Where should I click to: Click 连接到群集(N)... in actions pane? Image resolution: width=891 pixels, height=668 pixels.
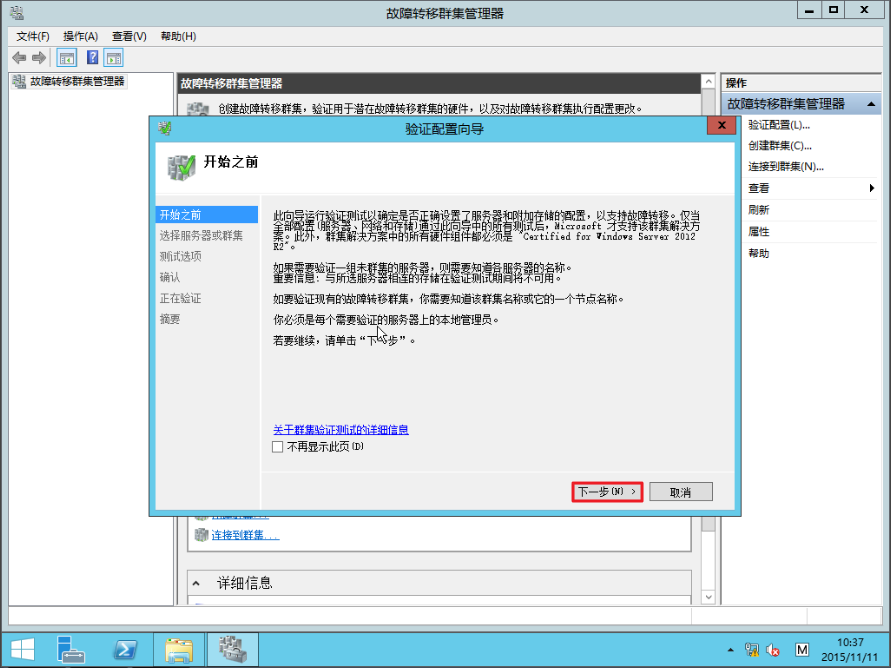[x=785, y=166]
